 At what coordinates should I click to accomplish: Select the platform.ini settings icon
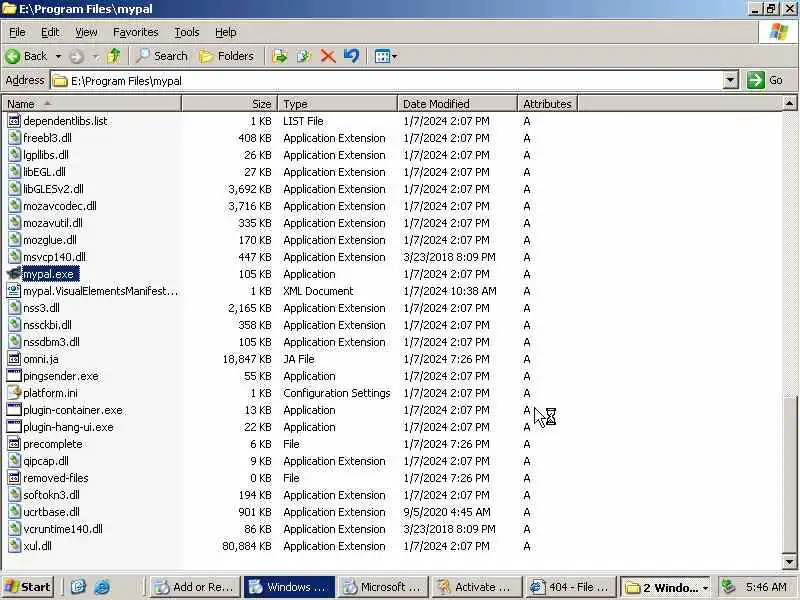click(14, 393)
